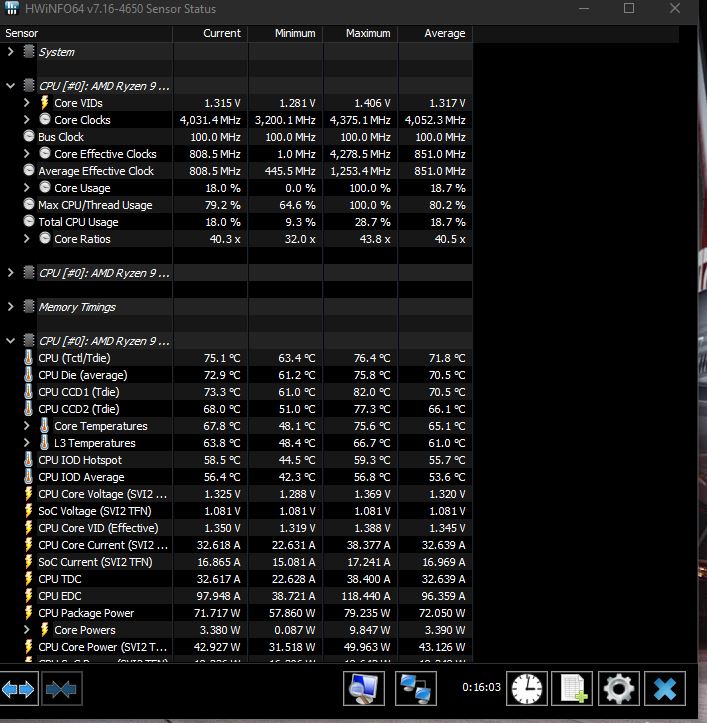The width and height of the screenshot is (707, 723).
Task: Click the Average column header
Action: 435,33
